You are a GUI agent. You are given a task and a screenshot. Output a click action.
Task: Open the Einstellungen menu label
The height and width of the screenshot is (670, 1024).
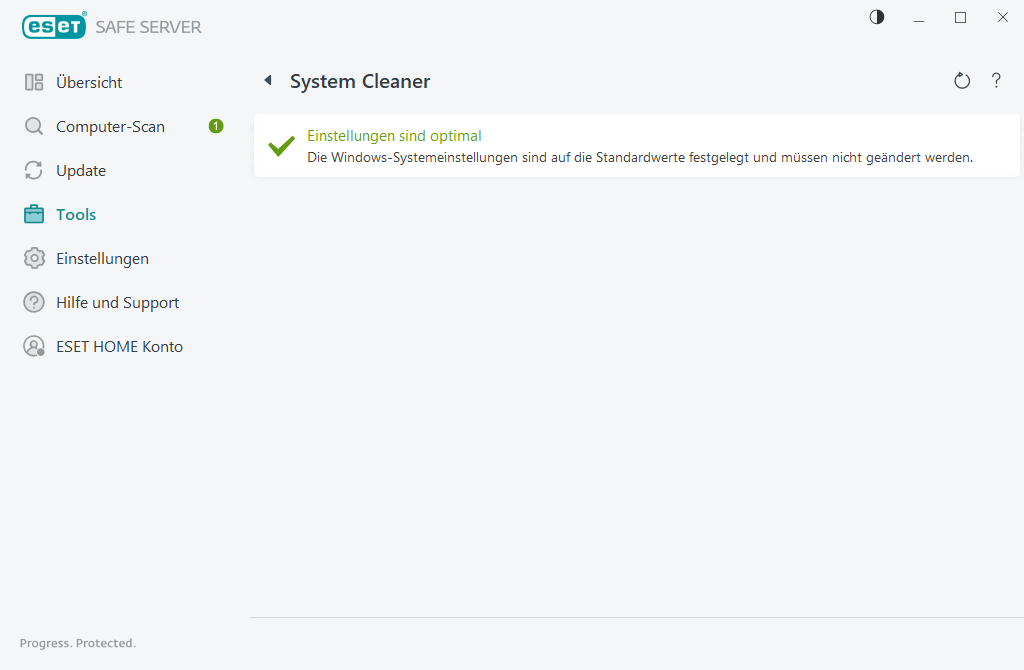(102, 259)
